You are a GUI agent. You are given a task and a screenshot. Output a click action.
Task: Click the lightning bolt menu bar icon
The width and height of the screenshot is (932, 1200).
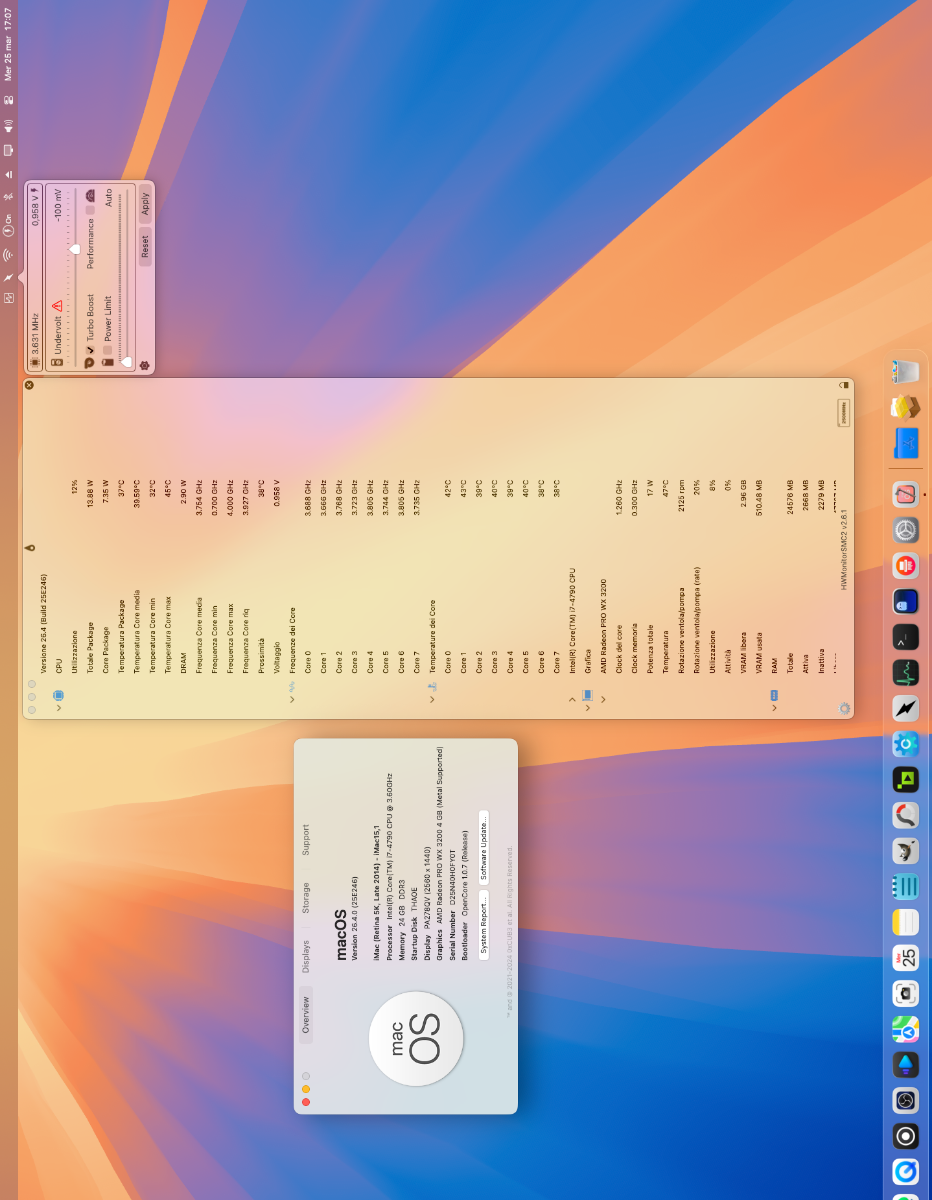point(8,276)
